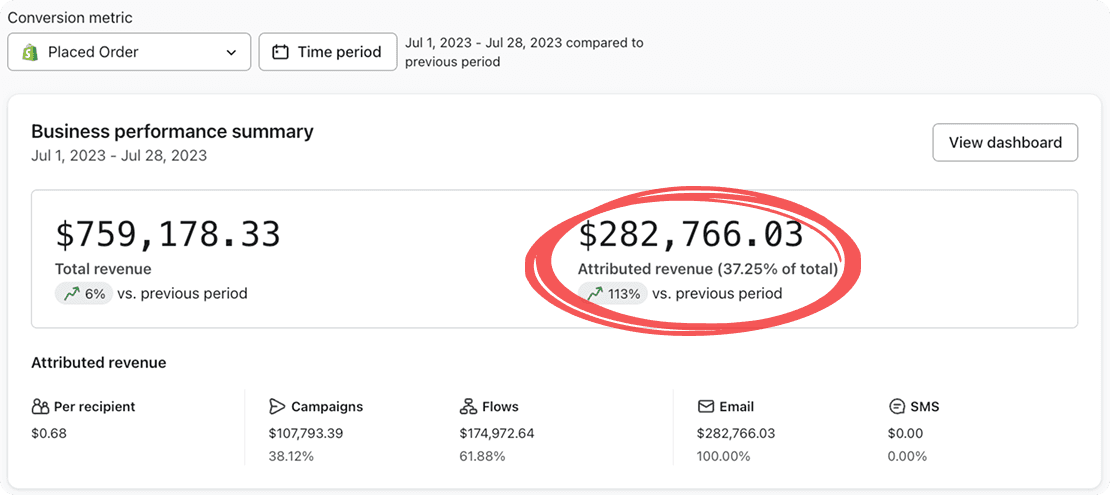Click the Total revenue label

pos(103,269)
